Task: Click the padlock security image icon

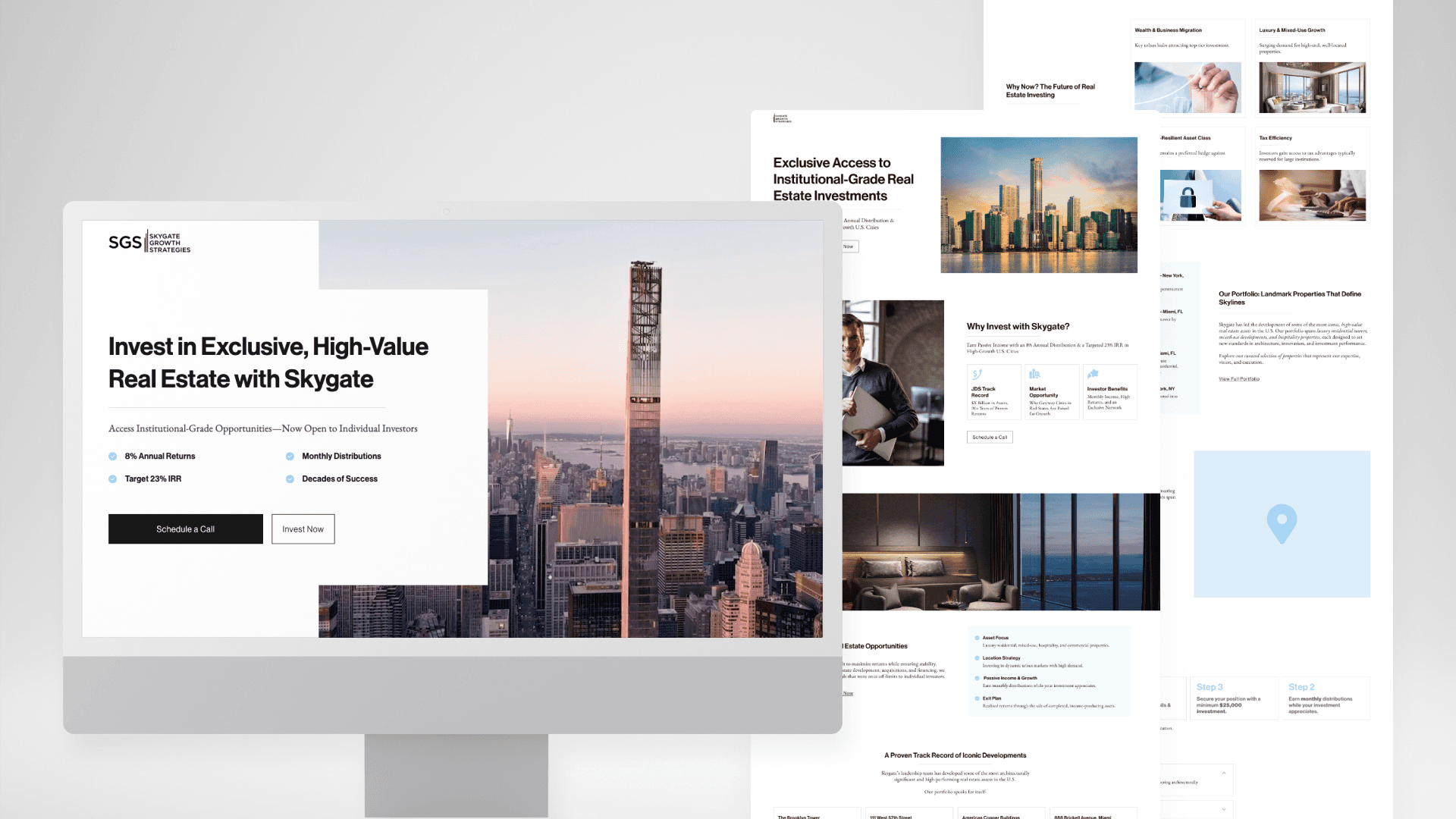Action: 1188,197
